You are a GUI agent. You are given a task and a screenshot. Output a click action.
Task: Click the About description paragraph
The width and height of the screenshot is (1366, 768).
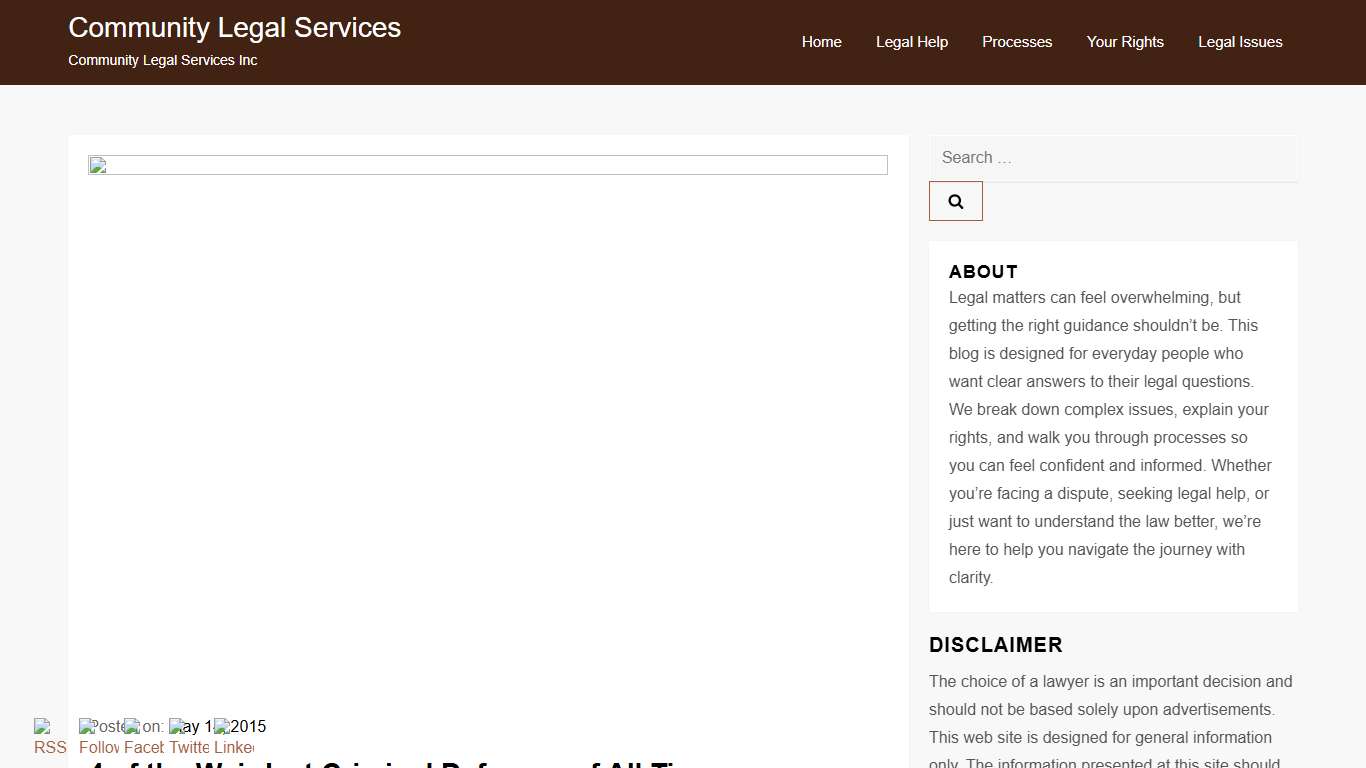tap(1110, 437)
